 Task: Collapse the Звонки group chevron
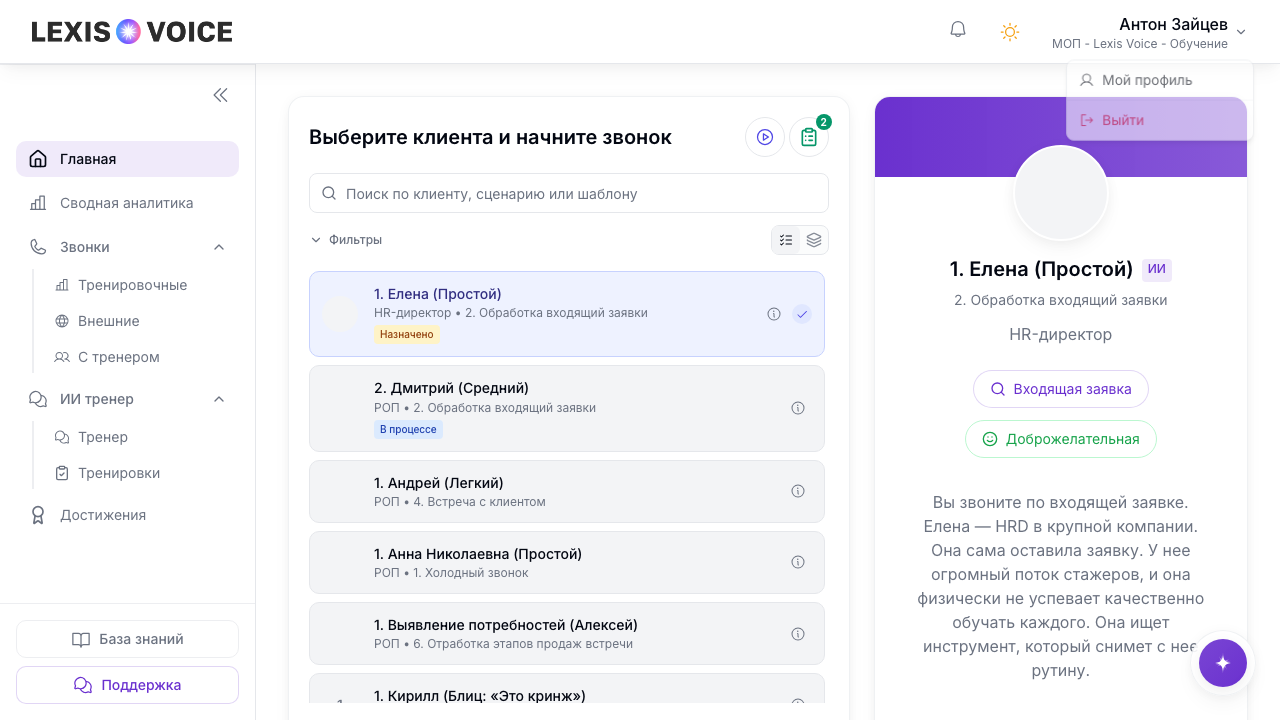point(219,247)
